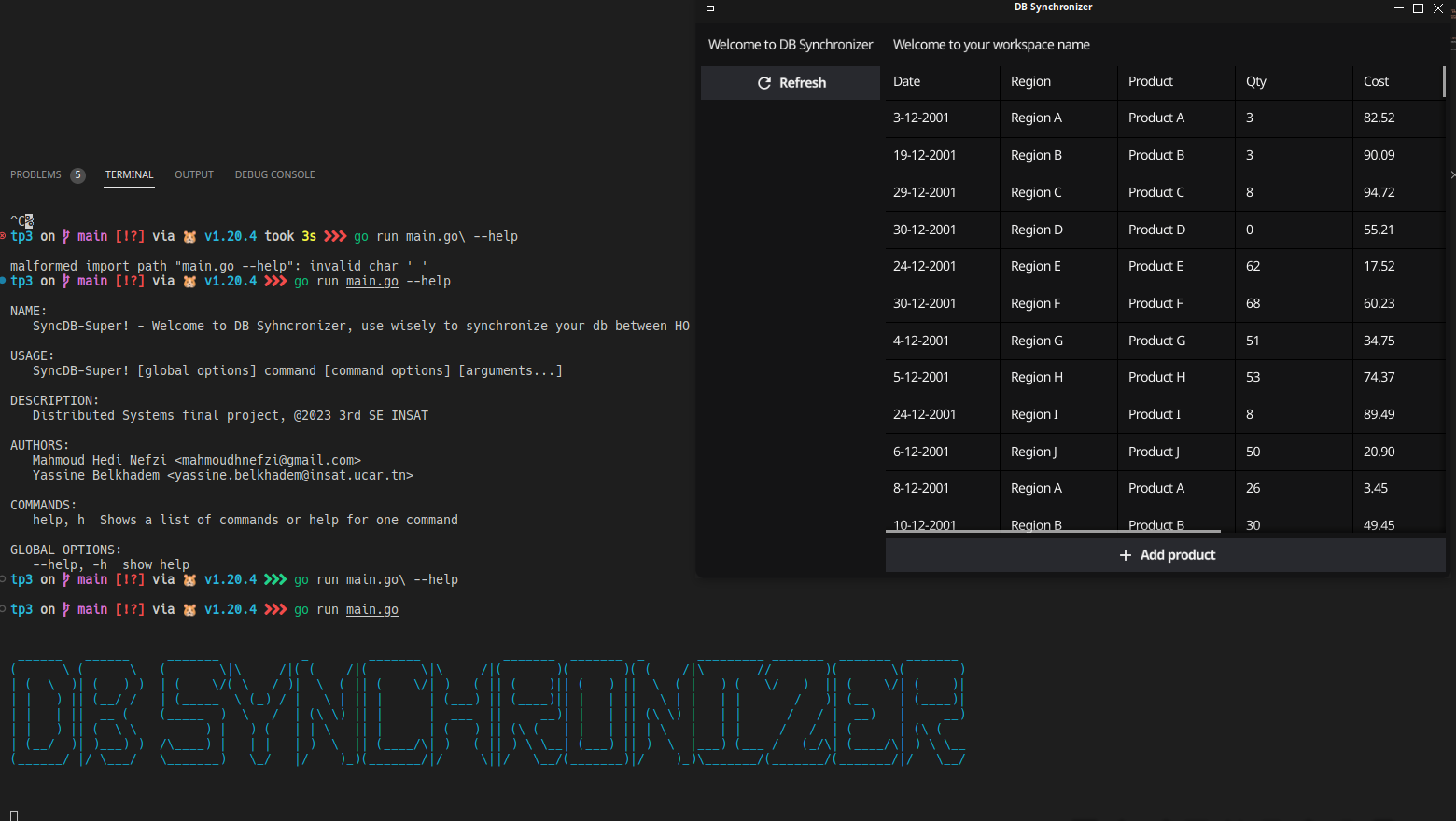This screenshot has width=1456, height=821.
Task: Click the Region column header
Action: pyautogui.click(x=1058, y=82)
